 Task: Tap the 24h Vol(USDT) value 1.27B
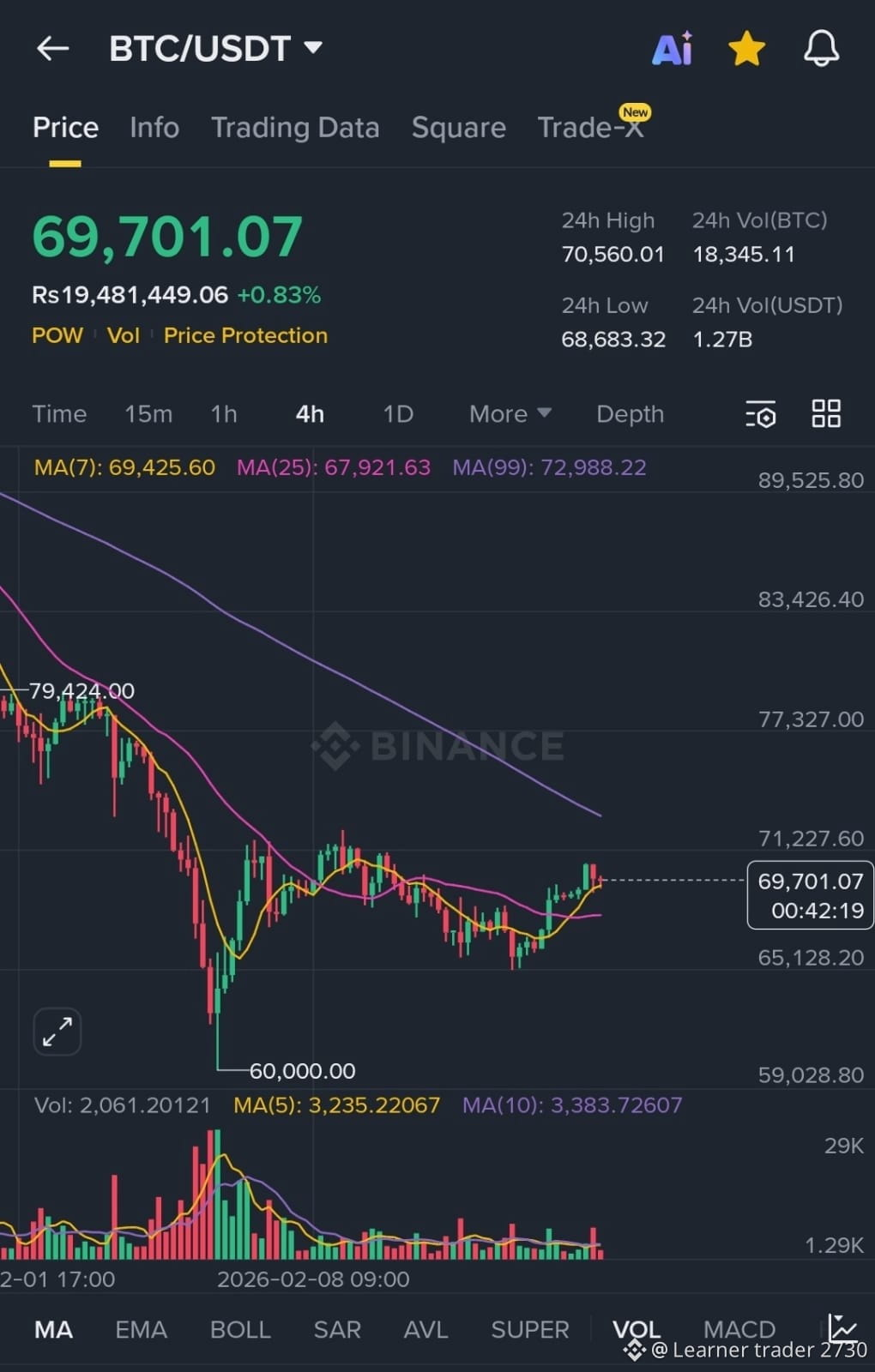[x=722, y=340]
